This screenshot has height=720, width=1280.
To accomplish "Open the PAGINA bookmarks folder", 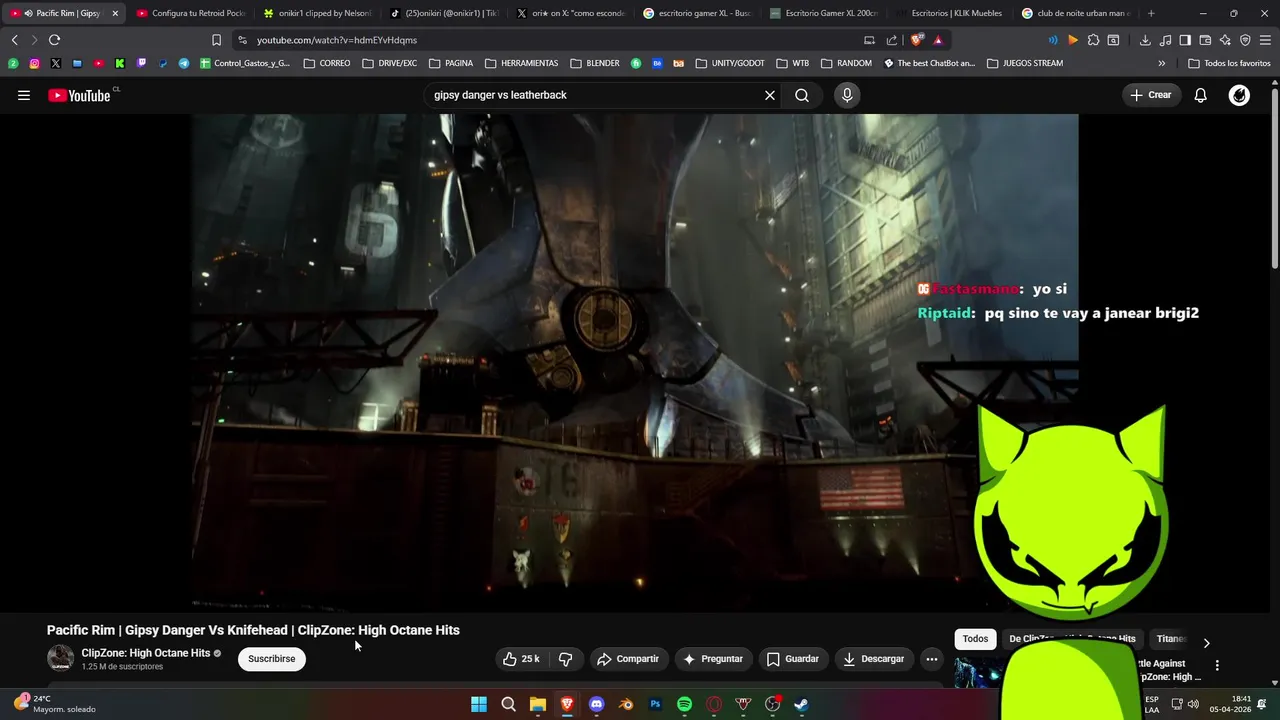I will (x=451, y=63).
